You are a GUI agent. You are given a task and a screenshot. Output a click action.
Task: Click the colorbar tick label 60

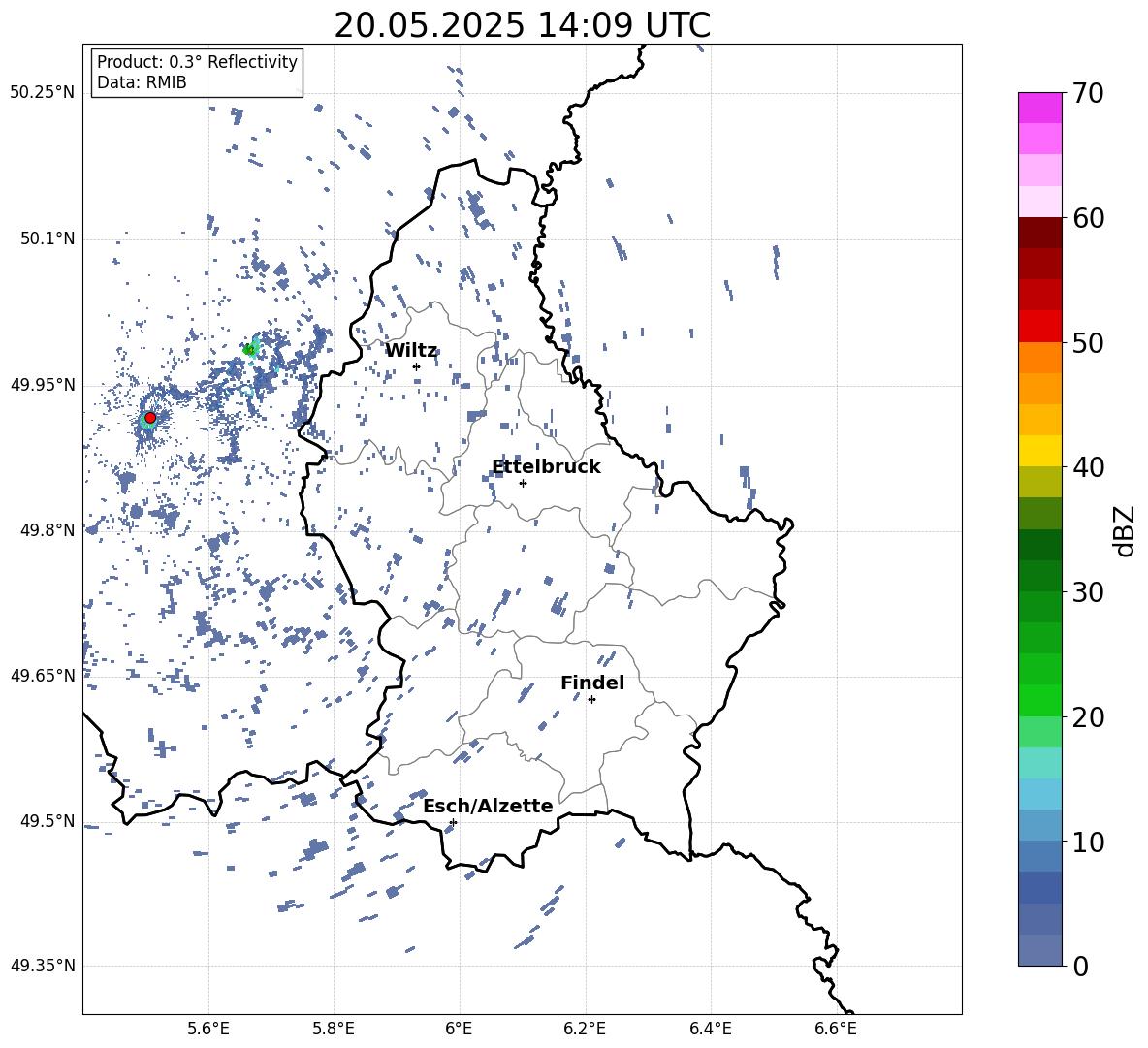[1088, 218]
